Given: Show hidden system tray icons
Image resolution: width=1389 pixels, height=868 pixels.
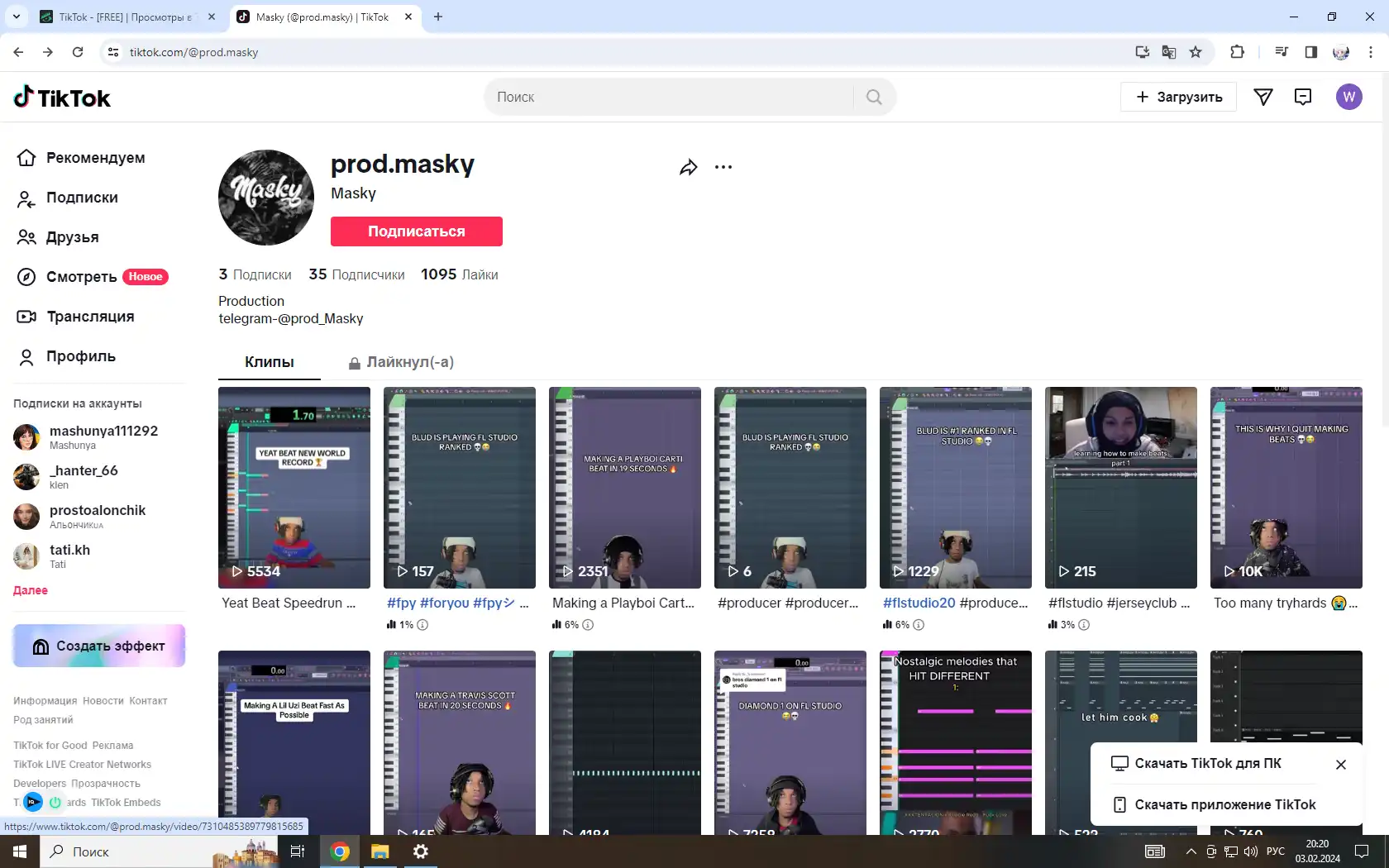Looking at the screenshot, I should click(x=1191, y=851).
